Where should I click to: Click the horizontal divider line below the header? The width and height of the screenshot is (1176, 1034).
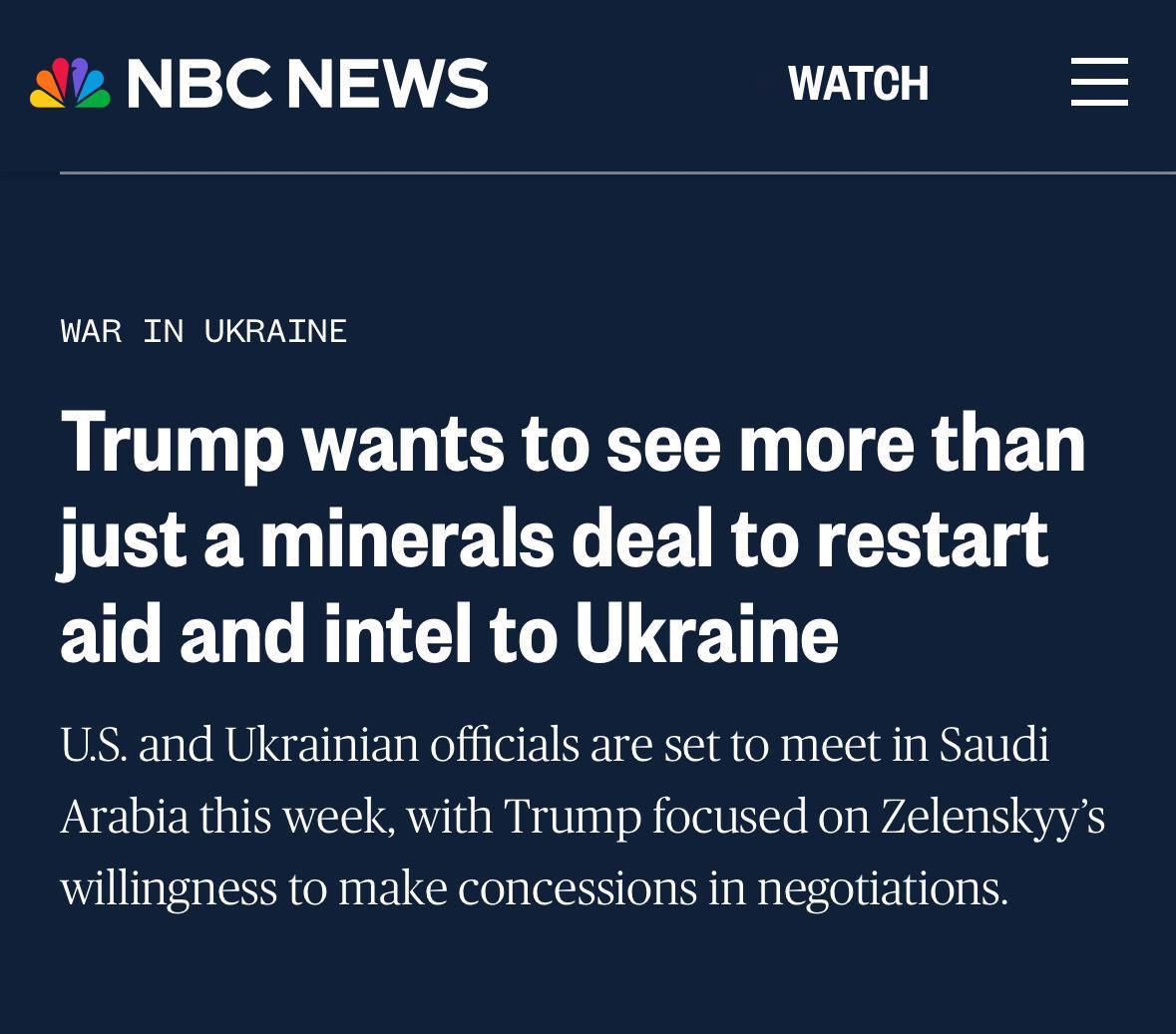pos(616,173)
